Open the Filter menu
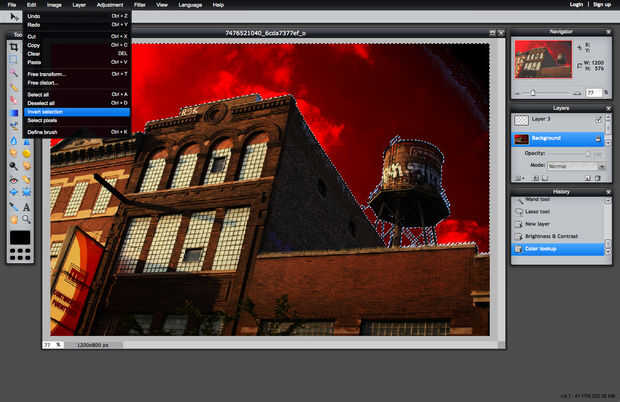Image resolution: width=620 pixels, height=402 pixels. (x=140, y=5)
